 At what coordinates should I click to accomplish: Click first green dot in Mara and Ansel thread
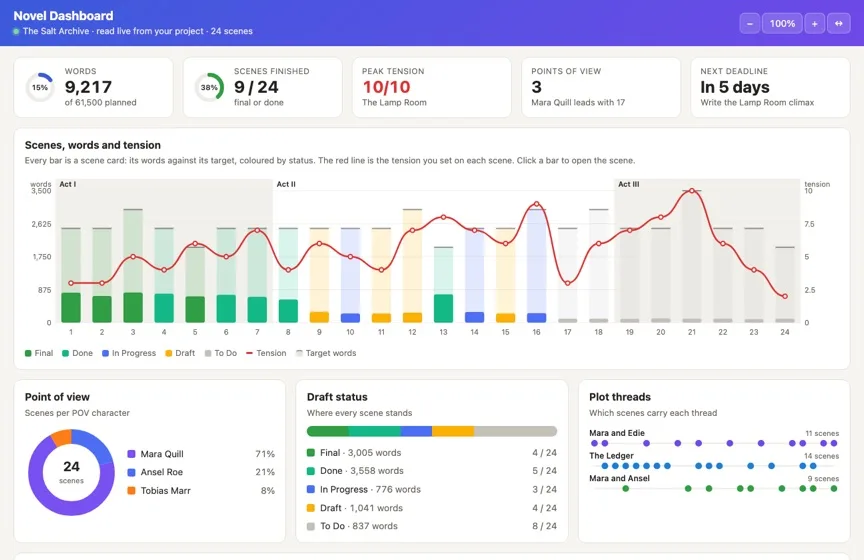click(x=625, y=488)
